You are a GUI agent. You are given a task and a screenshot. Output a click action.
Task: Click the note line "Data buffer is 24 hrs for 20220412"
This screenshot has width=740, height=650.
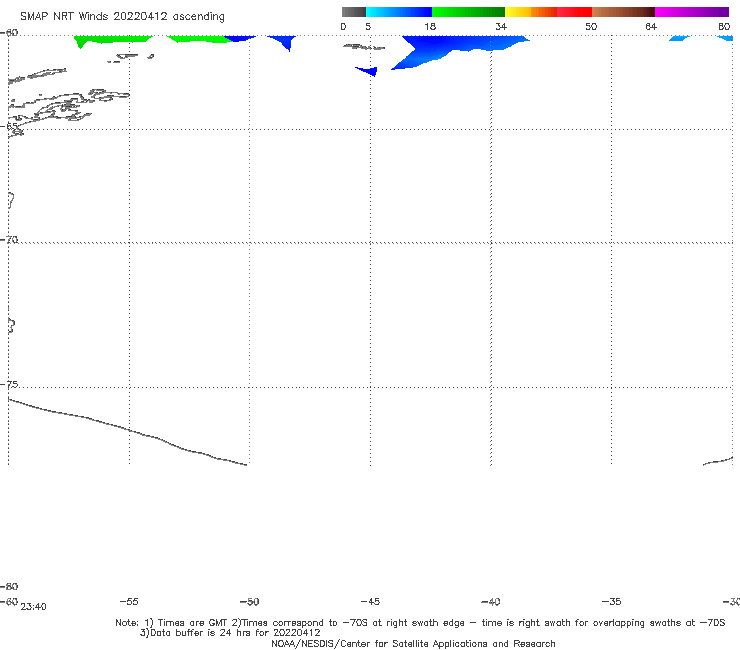pos(230,633)
